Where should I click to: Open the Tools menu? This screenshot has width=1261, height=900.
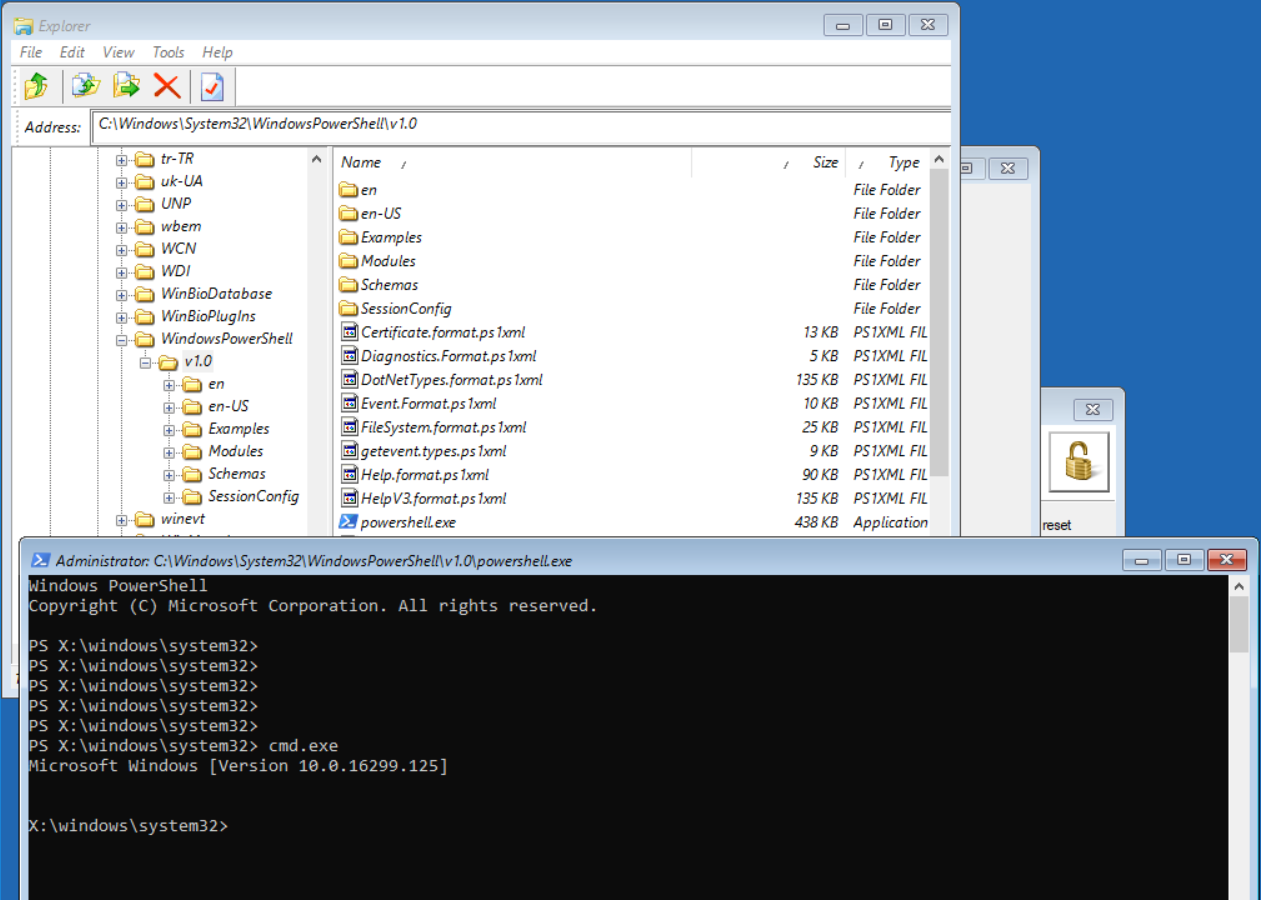(168, 52)
